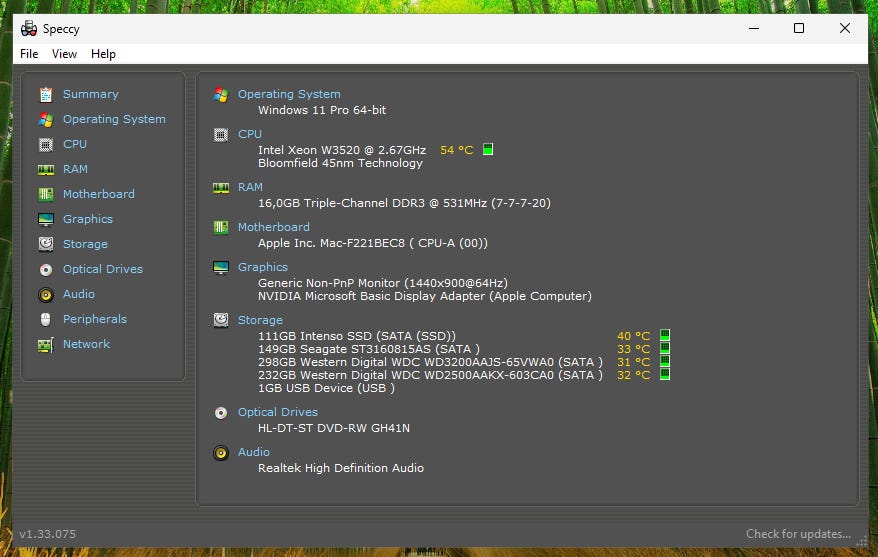Click the CPU heading link in main panel
The image size is (878, 557).
pyautogui.click(x=250, y=134)
